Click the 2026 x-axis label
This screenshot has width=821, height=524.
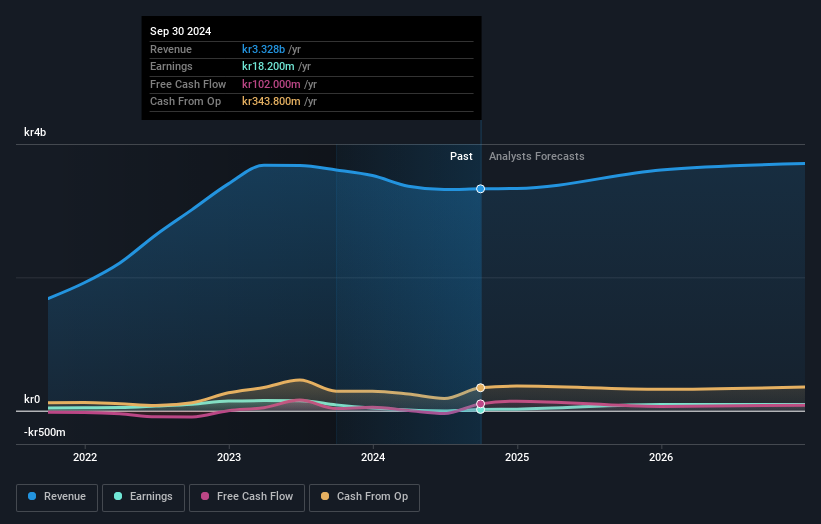[661, 458]
